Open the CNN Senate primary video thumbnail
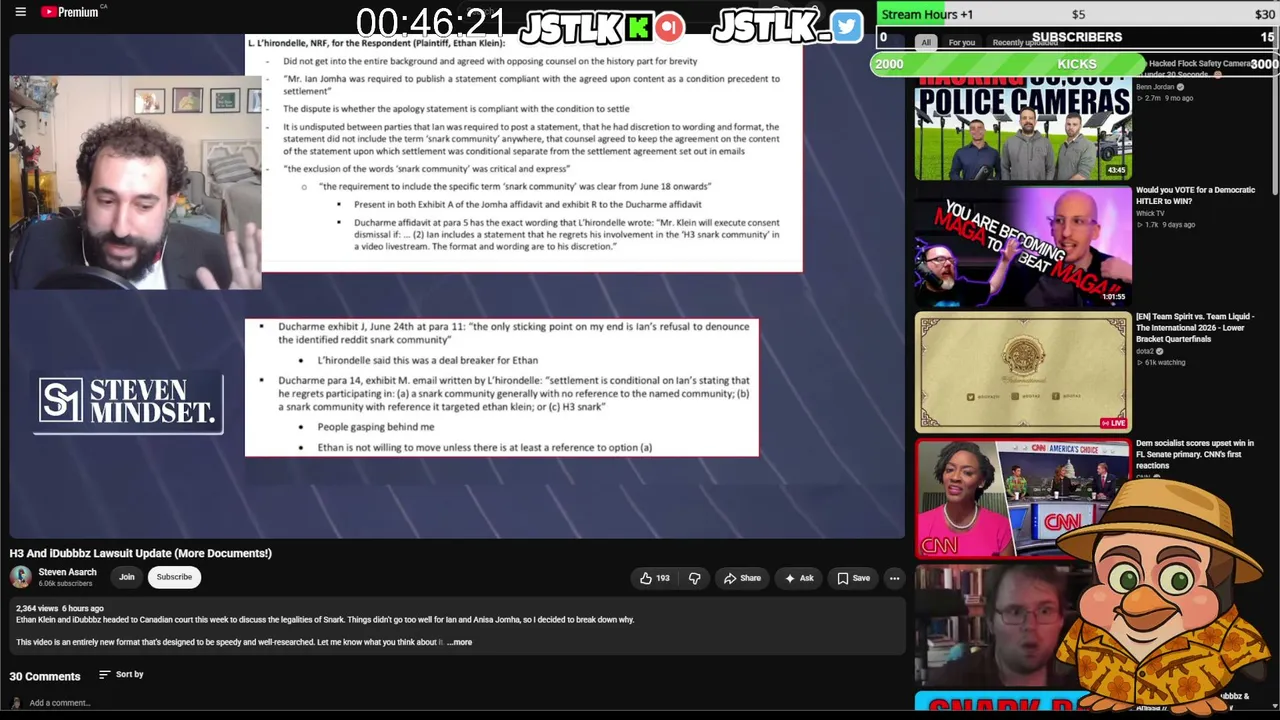Image resolution: width=1280 pixels, height=720 pixels. (1023, 498)
